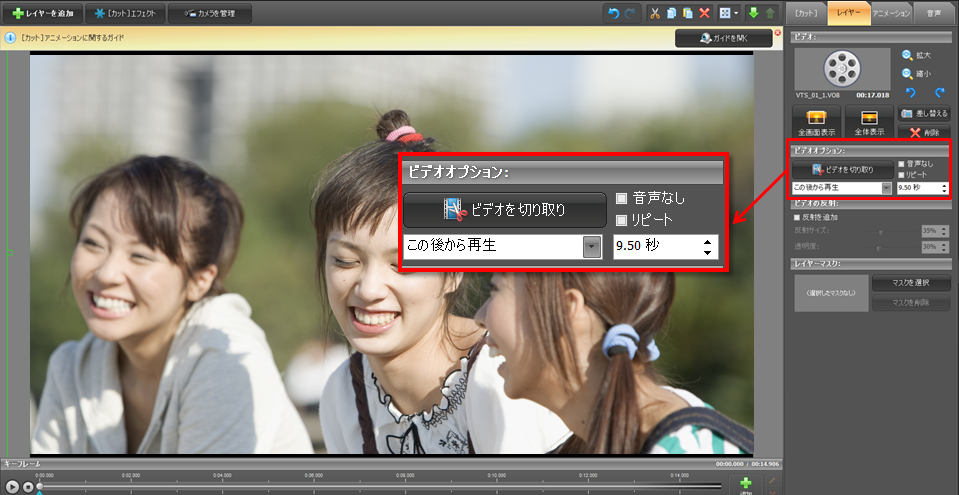Increase the 9.50 秒 spinner in side panel

coord(944,184)
